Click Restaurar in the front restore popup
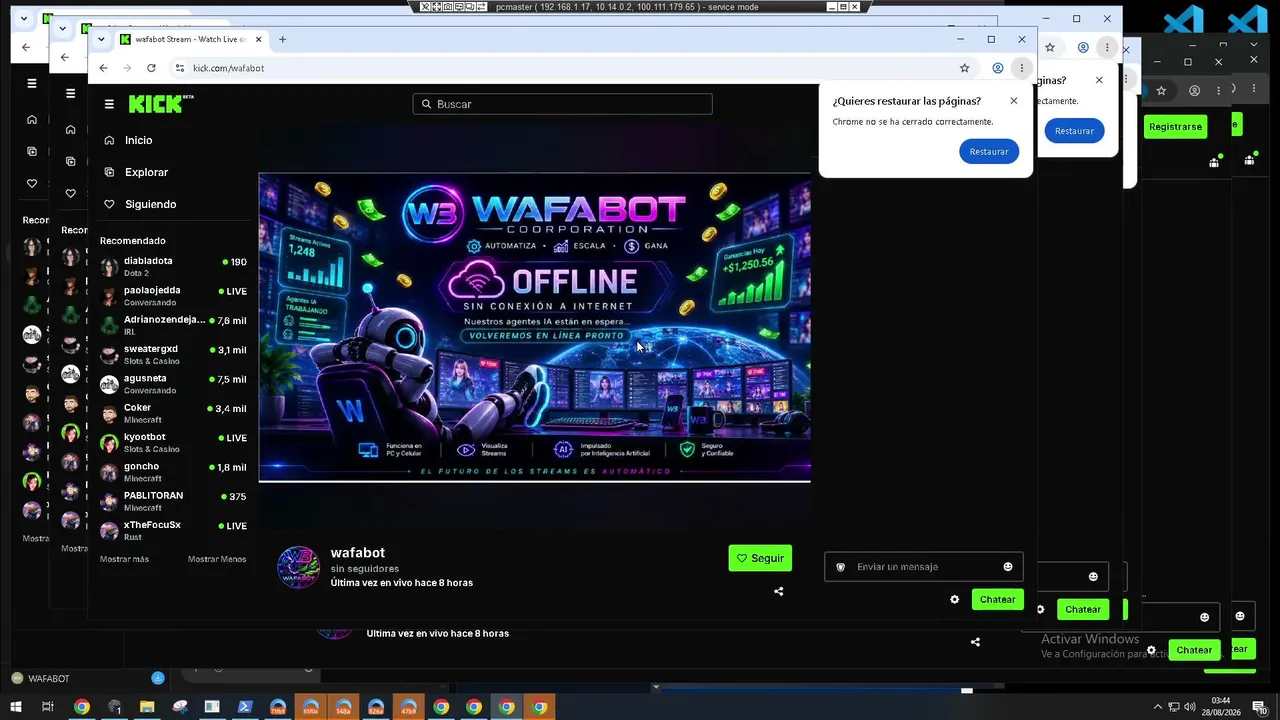This screenshot has width=1280, height=720. pyautogui.click(x=989, y=151)
